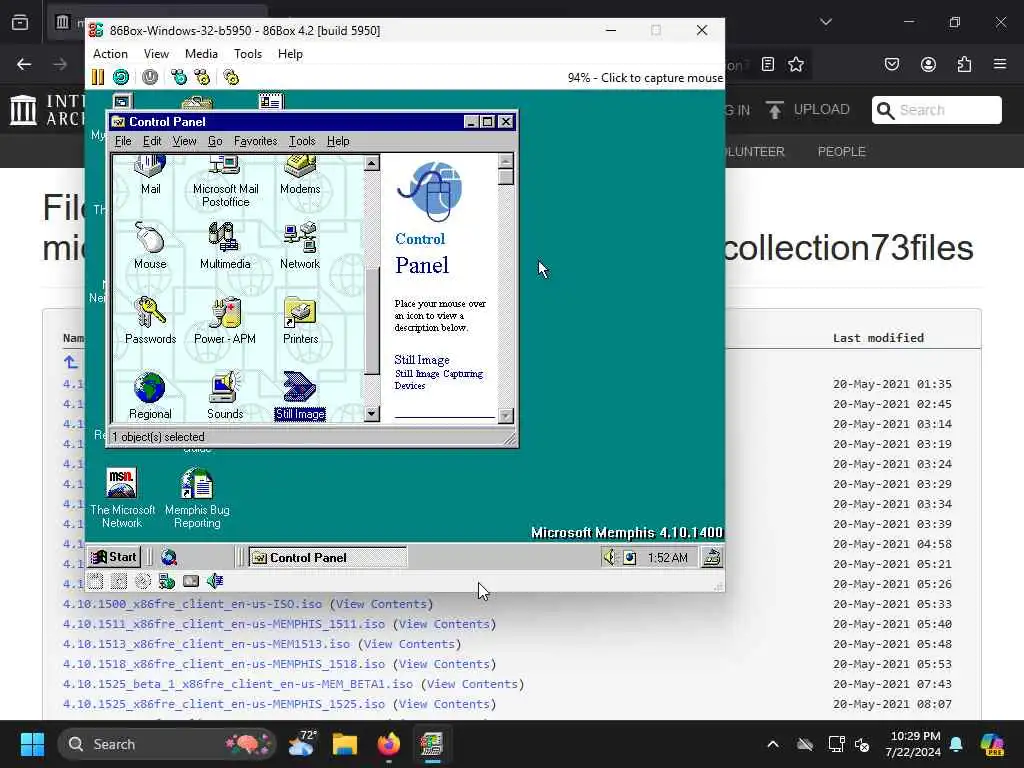The width and height of the screenshot is (1024, 768).
Task: Select the Microsoft Mail Postoffice icon
Action: pyautogui.click(x=225, y=182)
